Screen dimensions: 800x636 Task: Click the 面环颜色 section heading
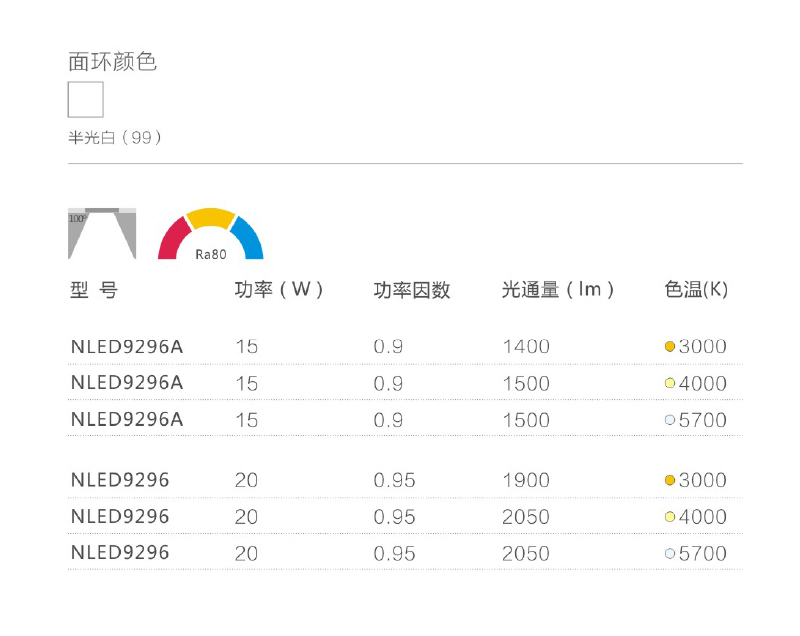point(112,62)
